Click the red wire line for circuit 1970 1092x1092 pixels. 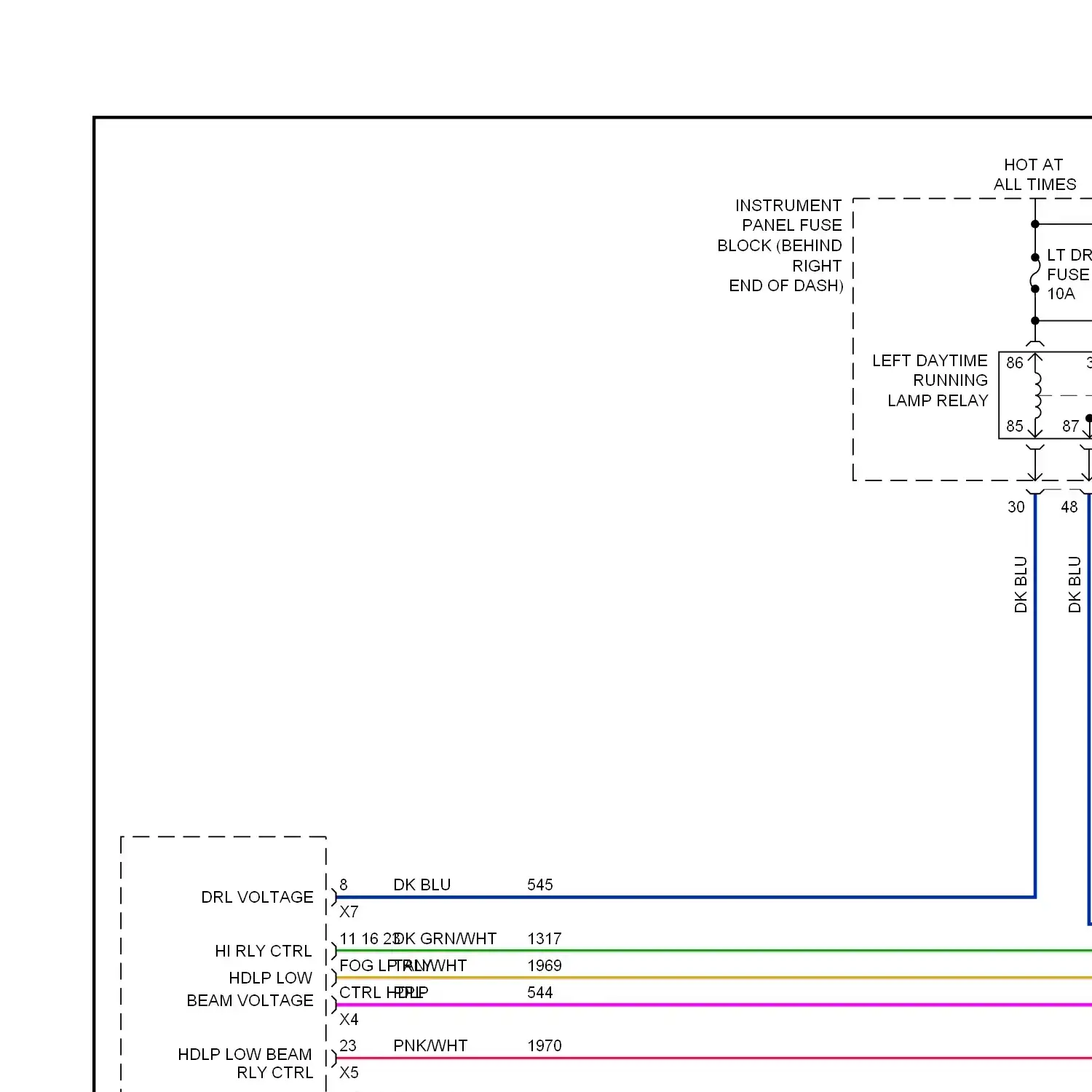click(713, 1058)
